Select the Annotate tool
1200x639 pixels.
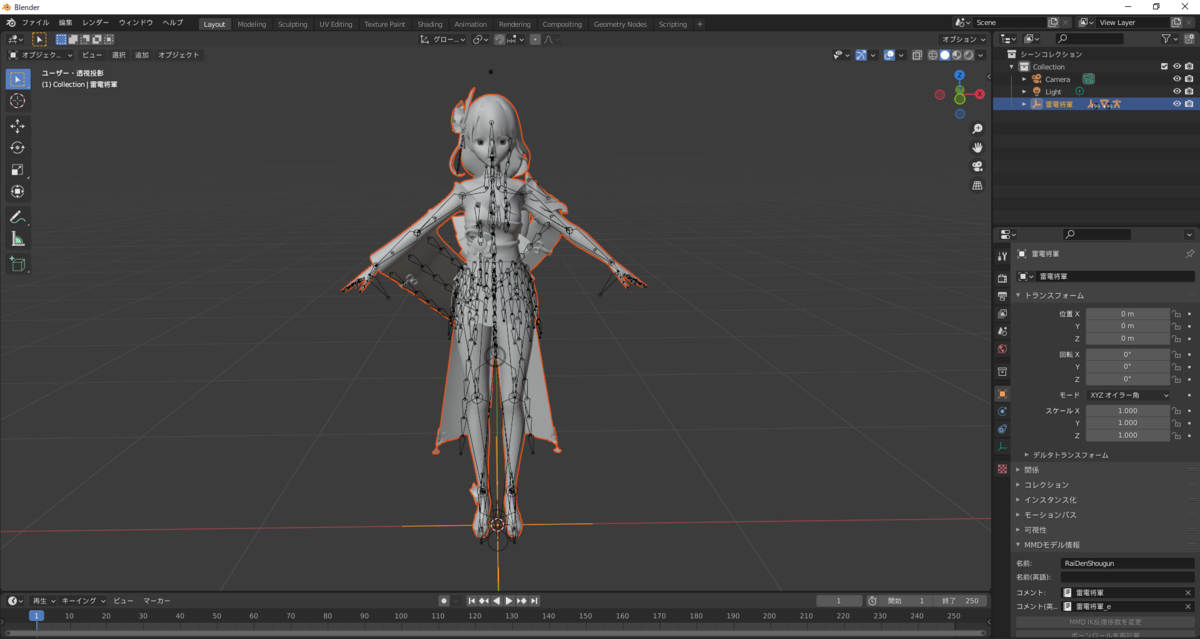coord(17,217)
